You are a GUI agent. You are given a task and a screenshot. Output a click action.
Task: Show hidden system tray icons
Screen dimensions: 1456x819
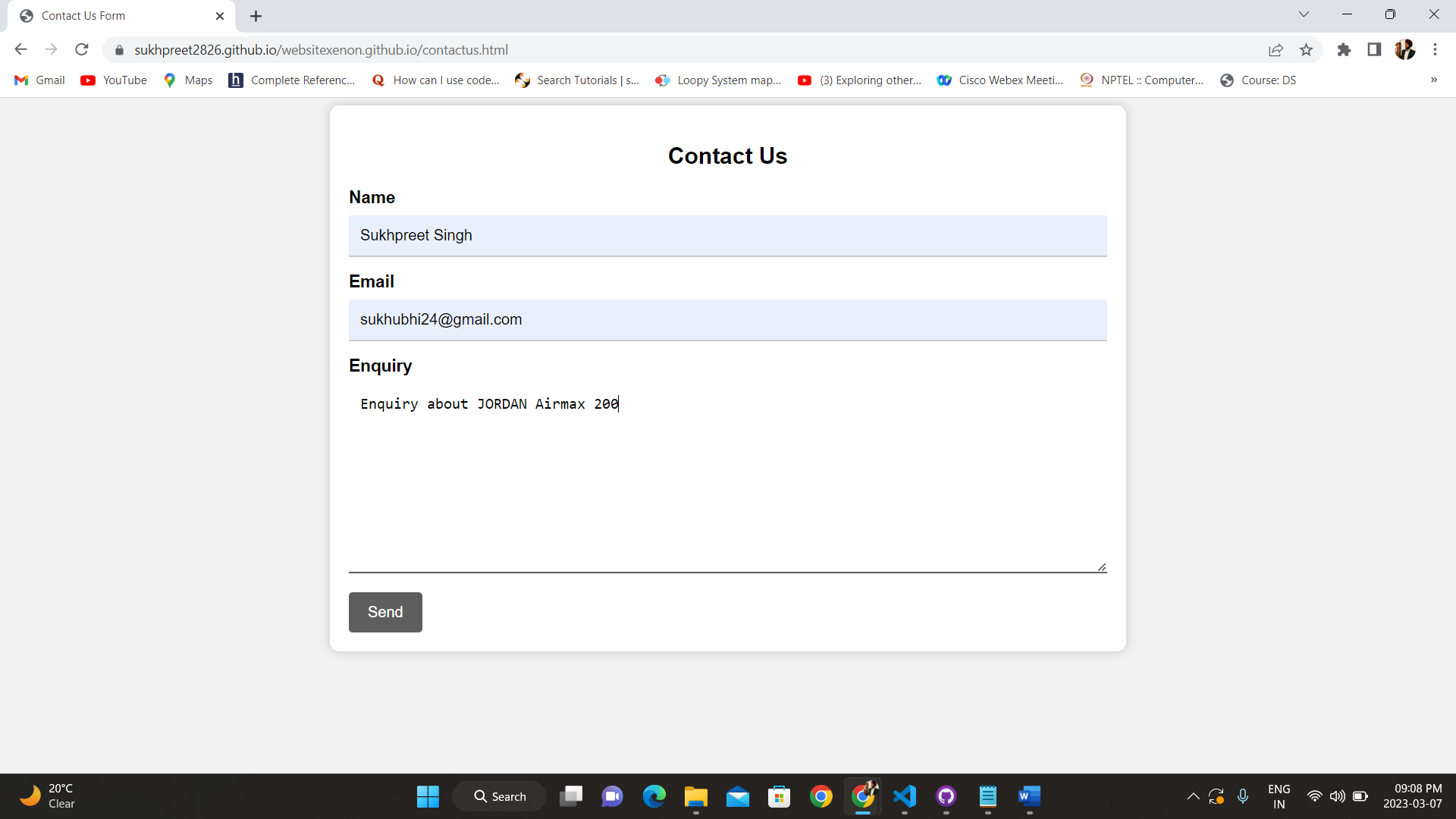[x=1193, y=796]
